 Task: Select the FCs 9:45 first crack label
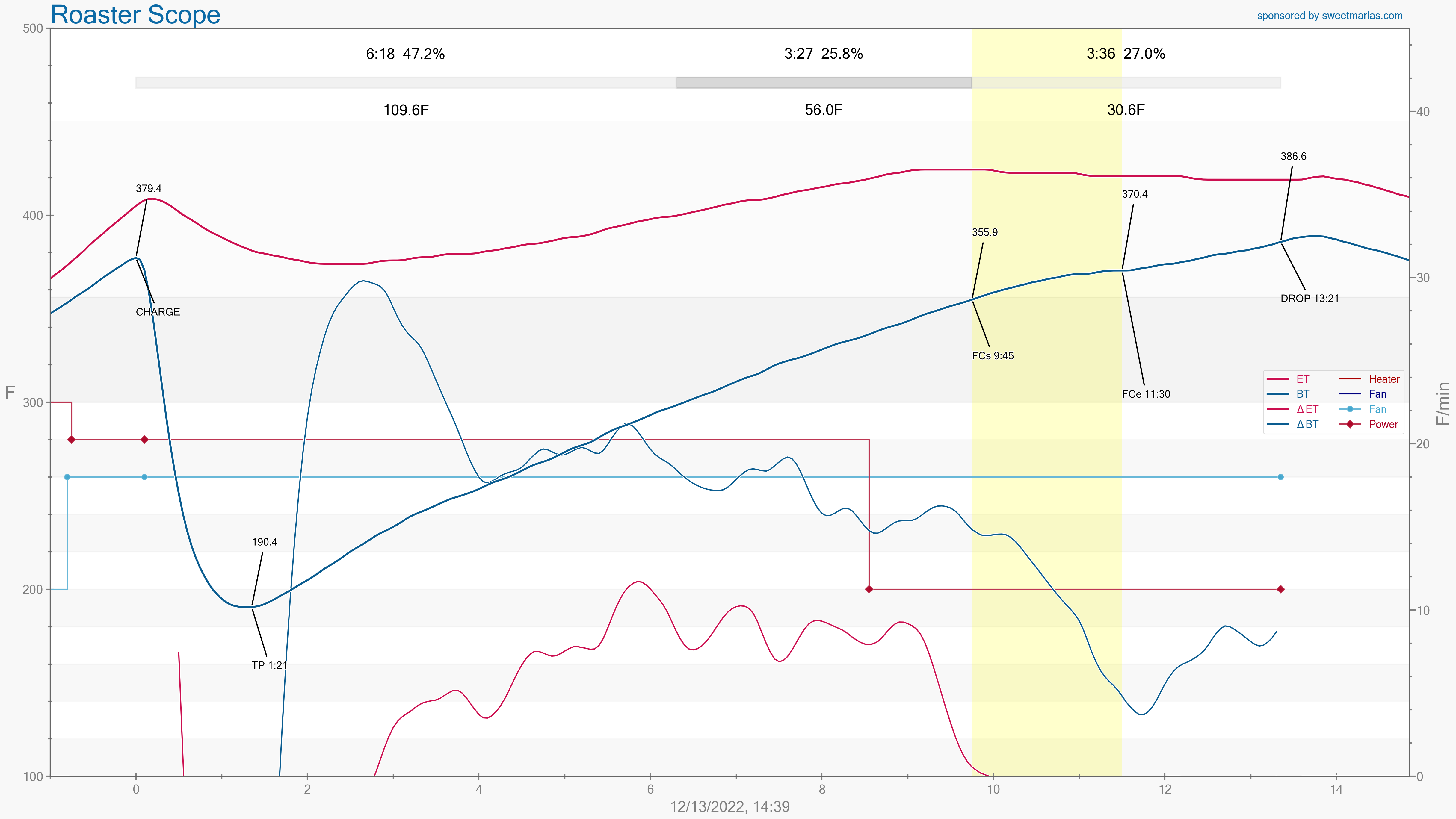993,356
